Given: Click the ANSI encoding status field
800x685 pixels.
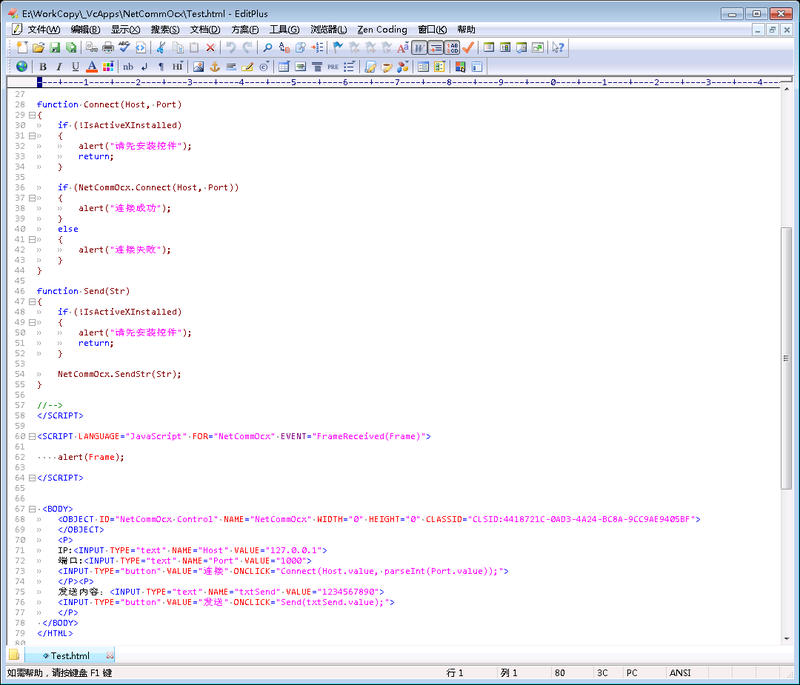Looking at the screenshot, I should [x=680, y=673].
